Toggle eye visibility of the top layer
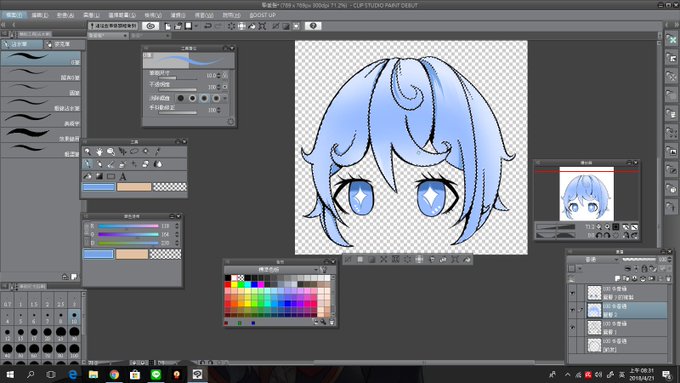The width and height of the screenshot is (680, 383). point(572,293)
